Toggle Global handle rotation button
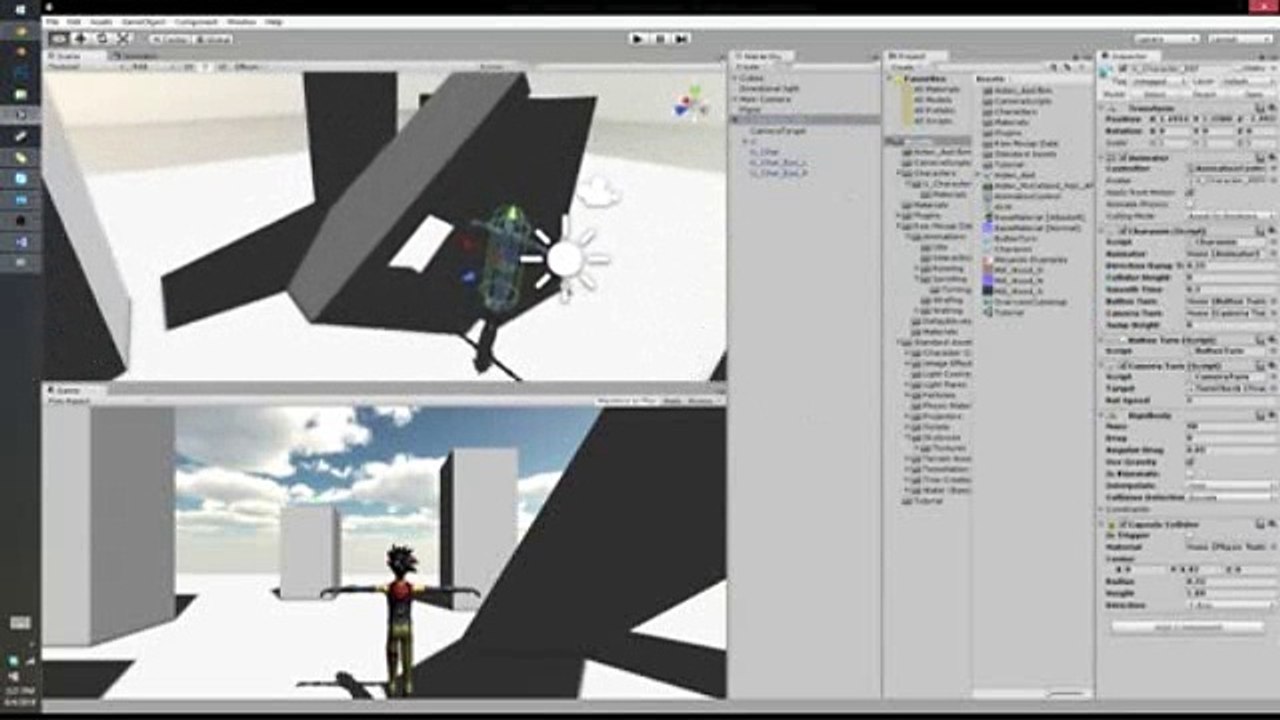This screenshot has height=720, width=1280. point(212,39)
